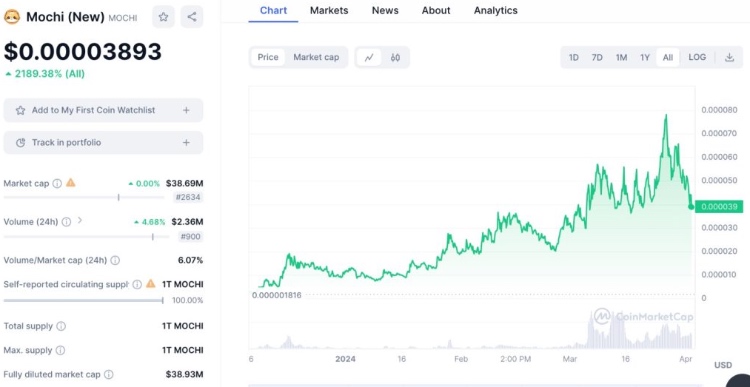This screenshot has width=750, height=387.
Task: Click the star favorite icon beside MOCHI
Action: pos(164,17)
